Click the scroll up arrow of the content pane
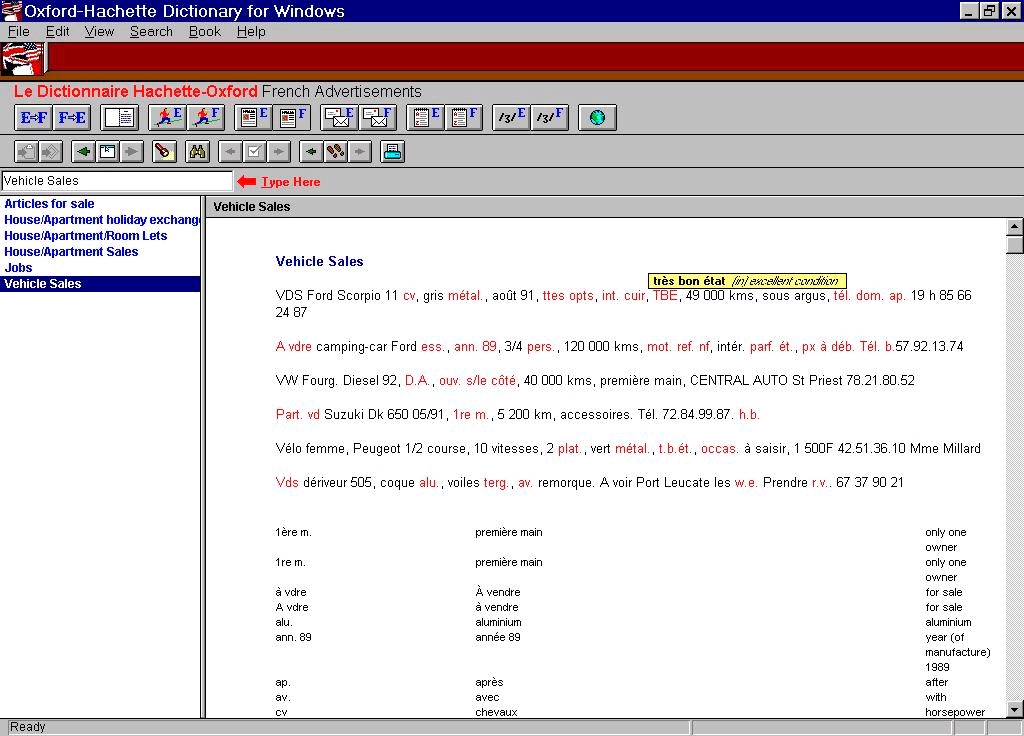The height and width of the screenshot is (736, 1024). click(1014, 227)
